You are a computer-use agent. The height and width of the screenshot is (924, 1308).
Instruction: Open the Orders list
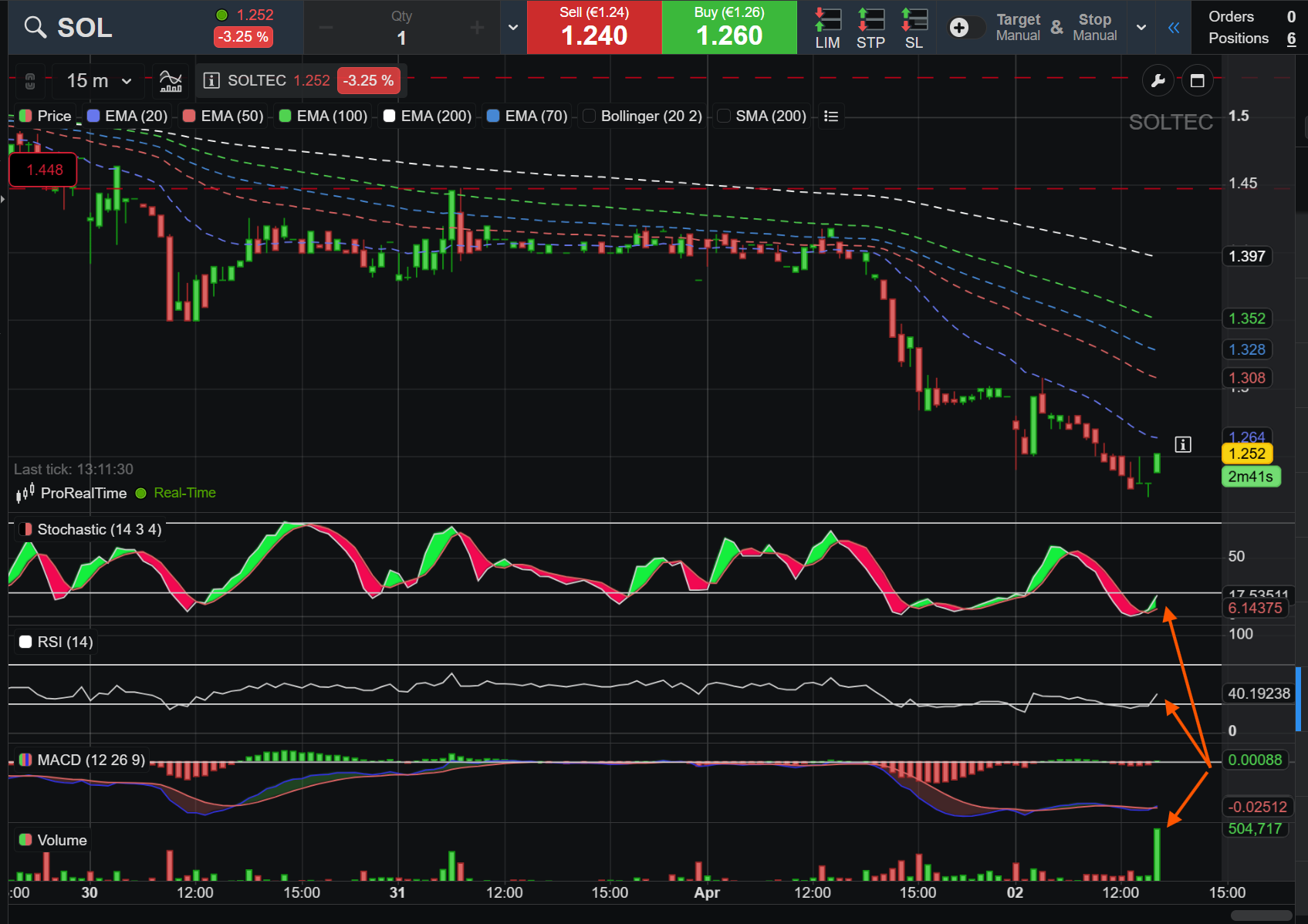tap(1252, 16)
